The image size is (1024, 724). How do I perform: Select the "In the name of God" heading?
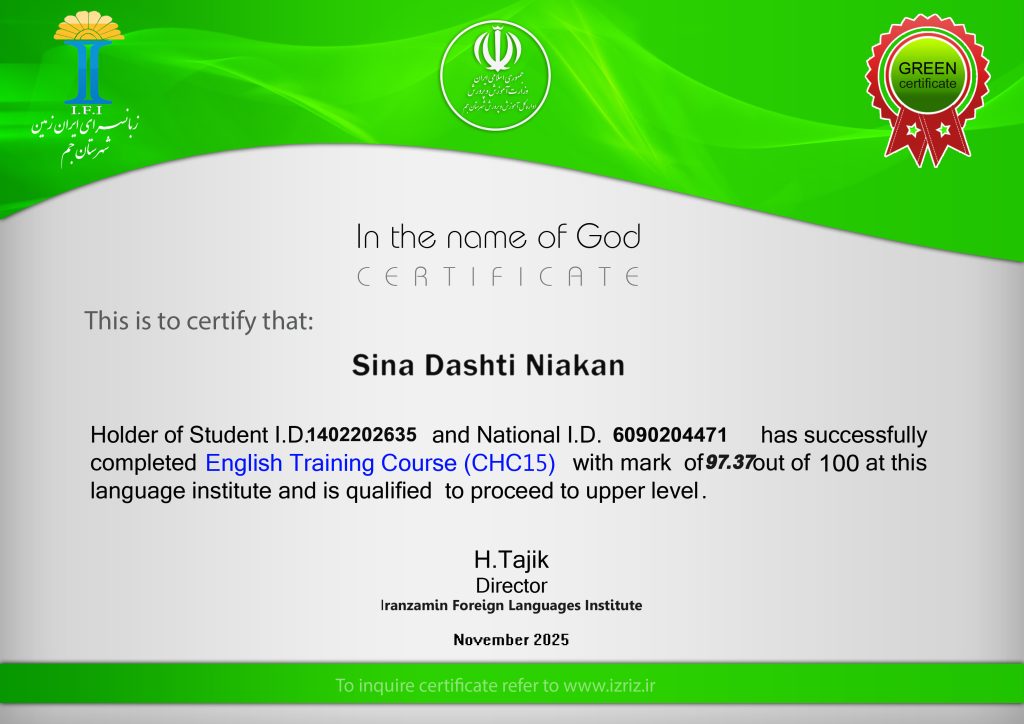pyautogui.click(x=498, y=238)
